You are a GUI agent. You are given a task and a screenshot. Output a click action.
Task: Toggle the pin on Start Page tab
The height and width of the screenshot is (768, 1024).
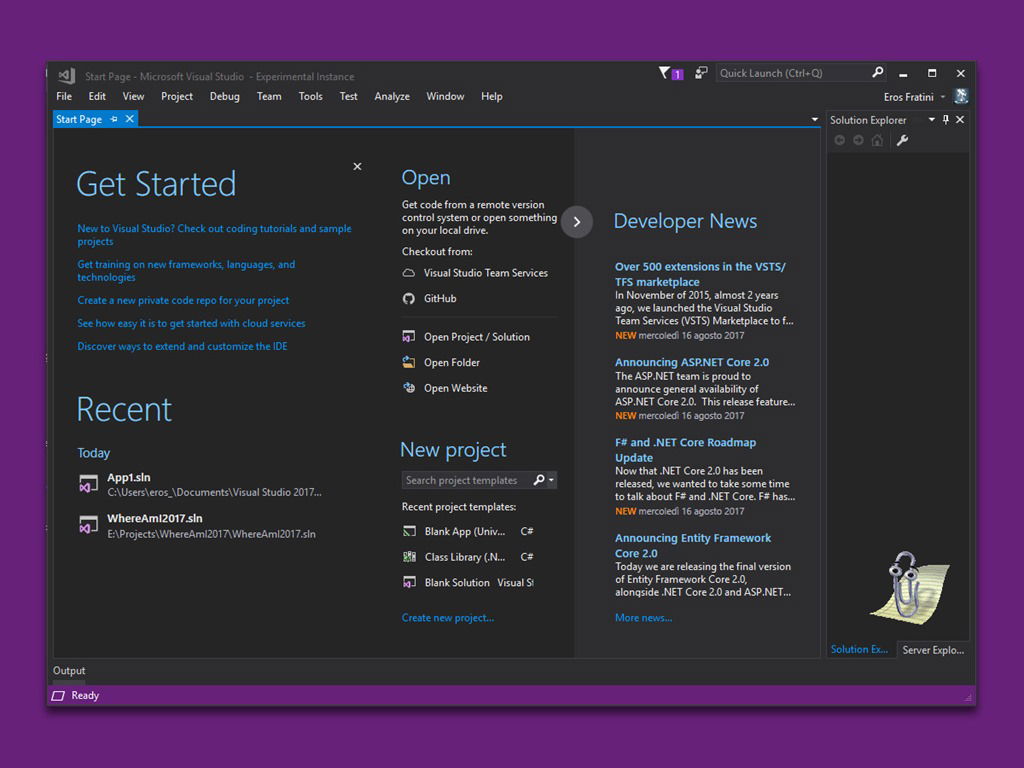(114, 119)
